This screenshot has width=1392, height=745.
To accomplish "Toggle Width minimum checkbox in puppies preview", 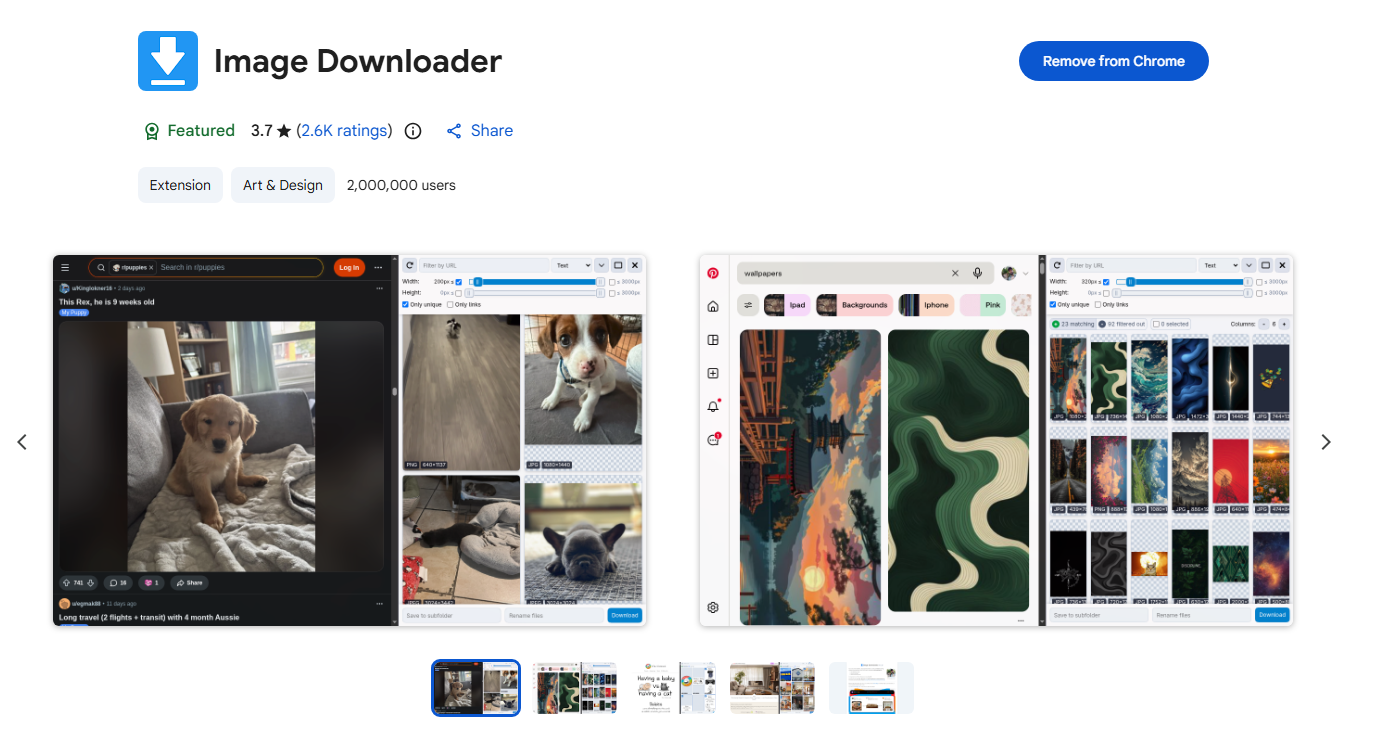I will click(x=459, y=282).
